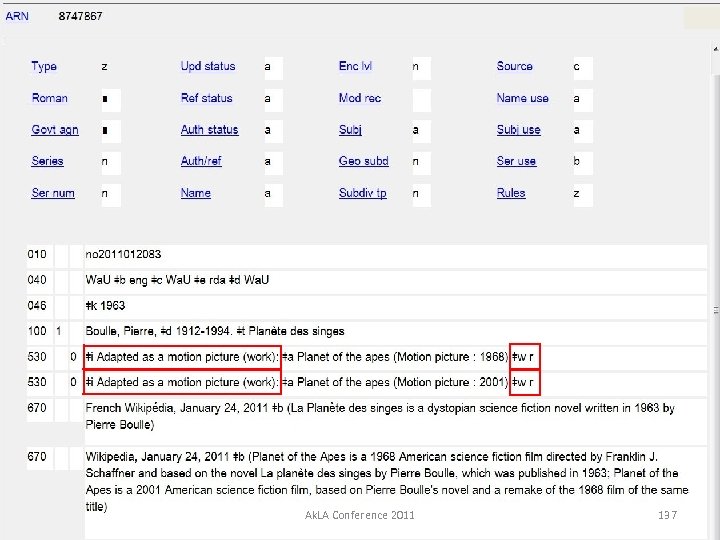Click the Ser num link
Image resolution: width=720 pixels, height=540 pixels.
pos(53,193)
